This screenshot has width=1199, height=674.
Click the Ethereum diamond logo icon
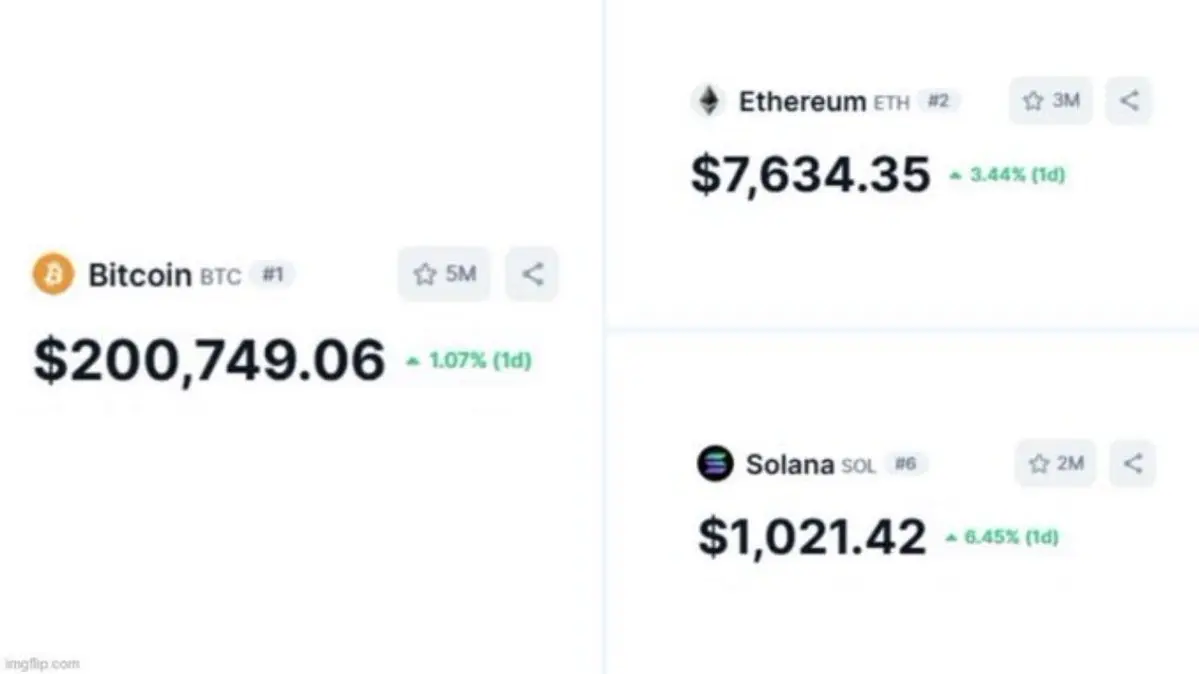[x=708, y=101]
